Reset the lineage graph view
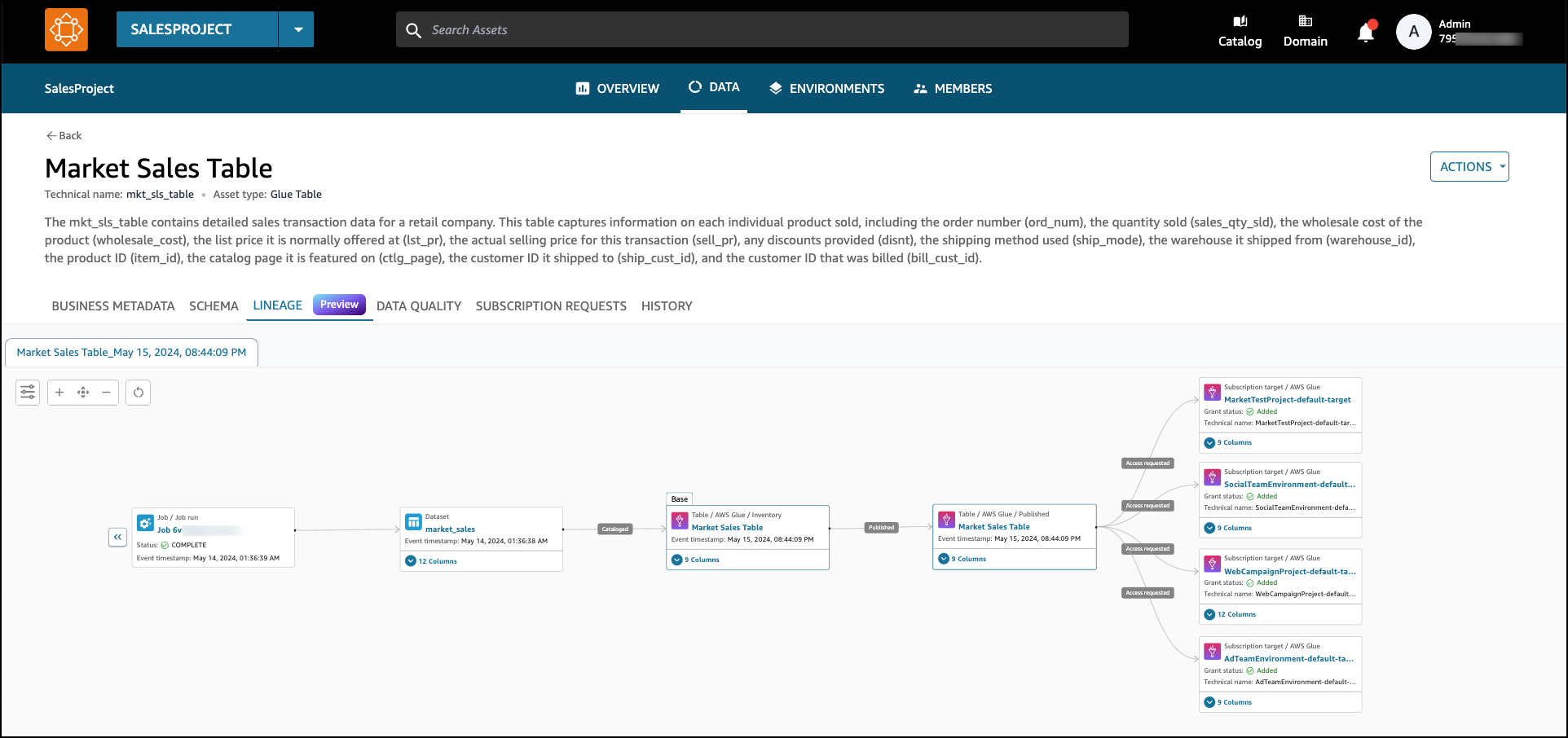 pos(139,393)
